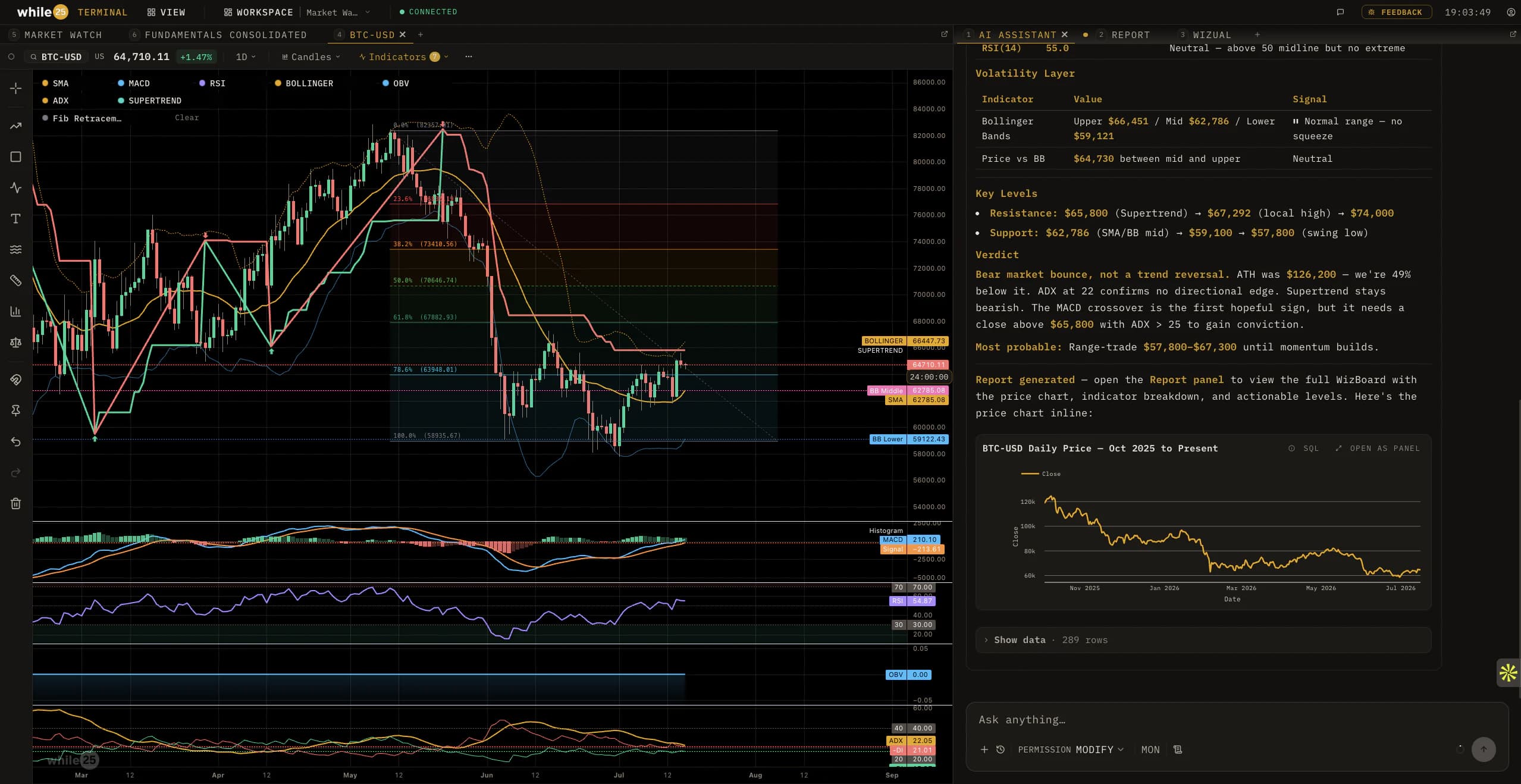Open the Permission Modify dropdown
This screenshot has width=1521, height=784.
click(x=1071, y=749)
